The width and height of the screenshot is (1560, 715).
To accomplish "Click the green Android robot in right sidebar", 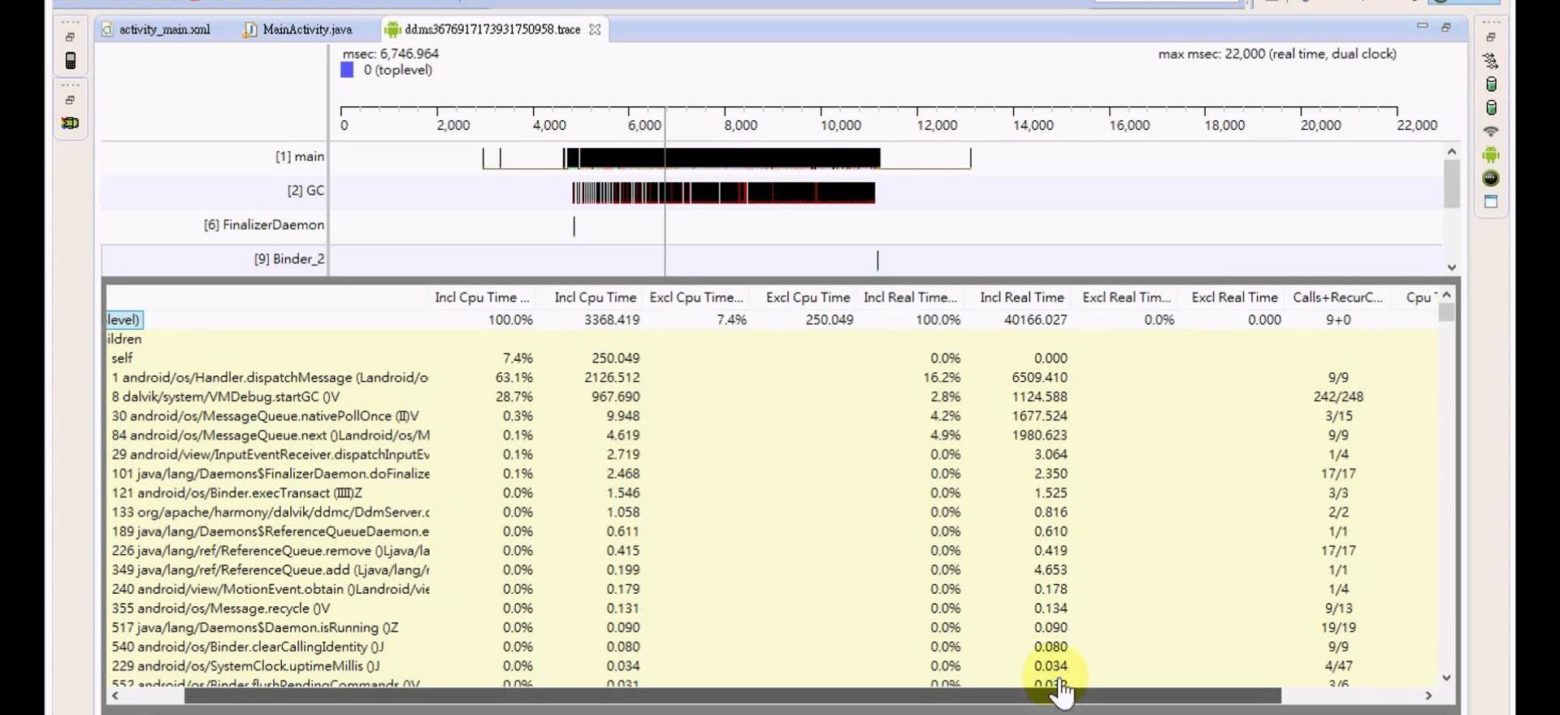I will tap(1491, 155).
